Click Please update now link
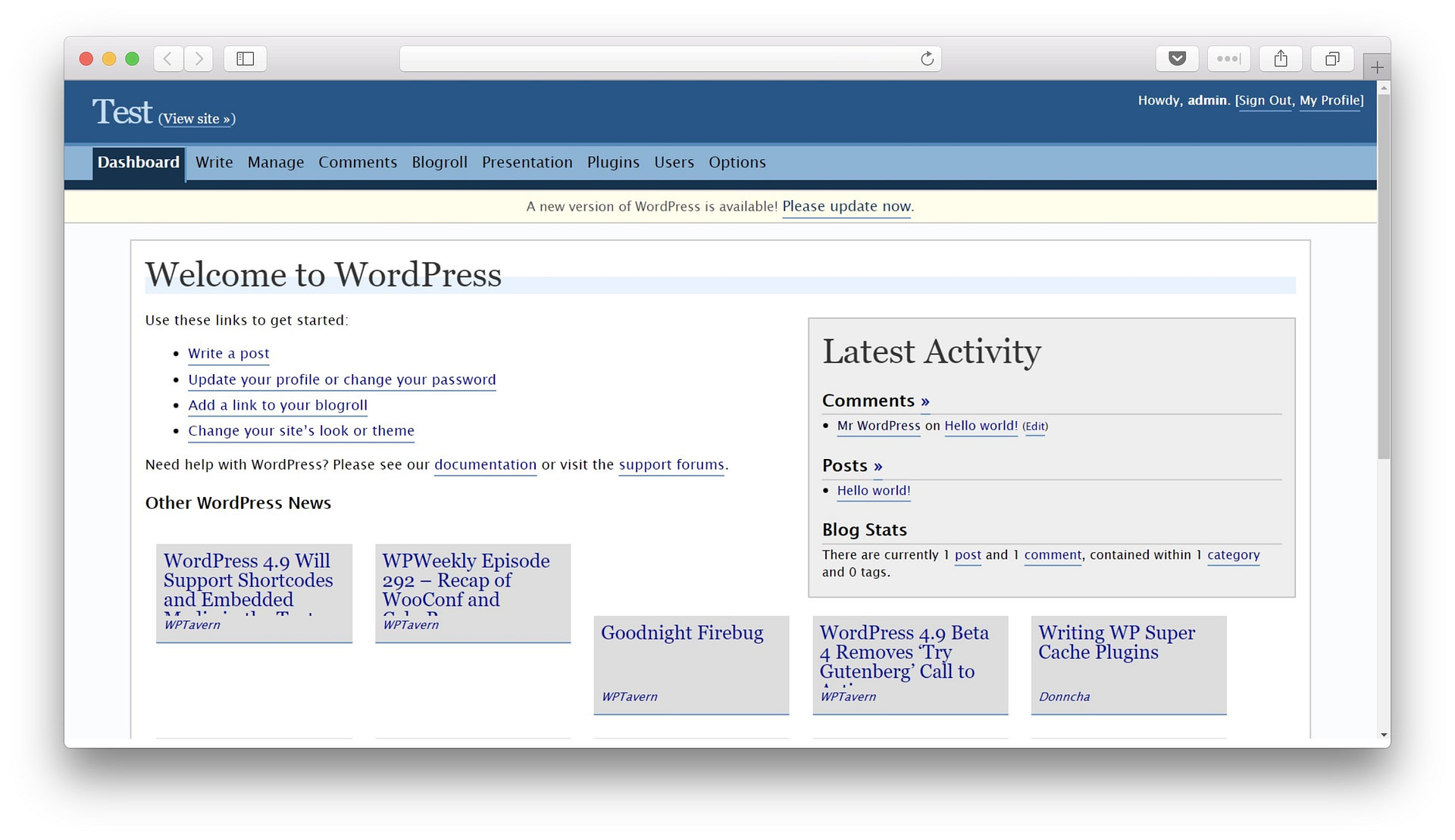 point(846,206)
